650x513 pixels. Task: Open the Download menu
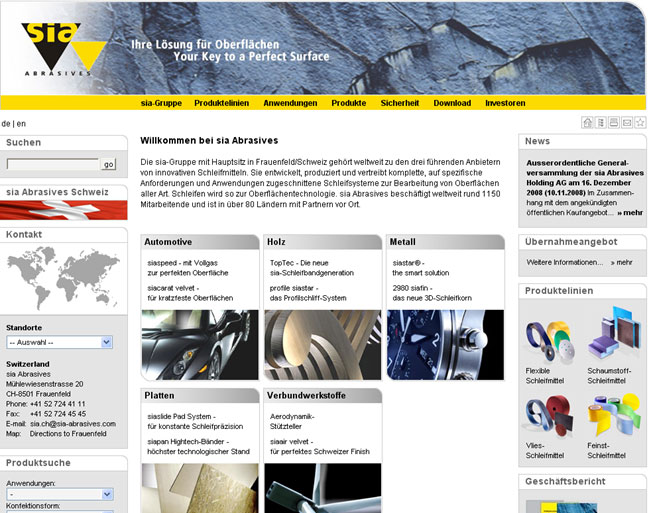(452, 103)
